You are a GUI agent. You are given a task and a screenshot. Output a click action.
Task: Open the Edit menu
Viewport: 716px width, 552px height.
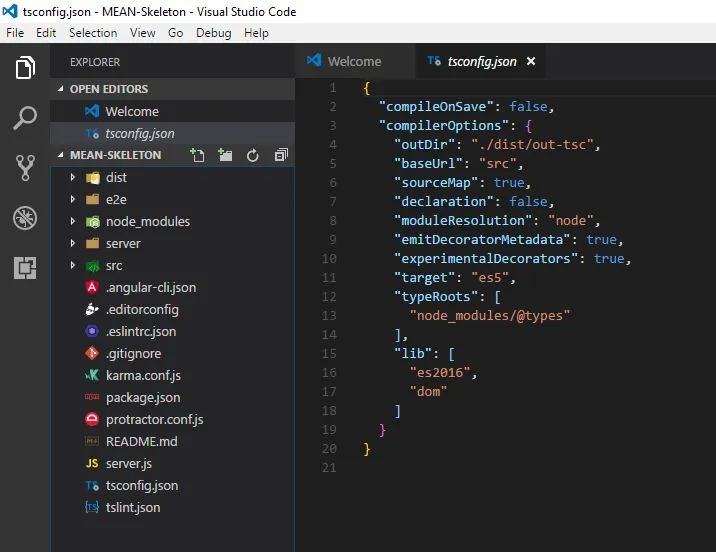(46, 33)
